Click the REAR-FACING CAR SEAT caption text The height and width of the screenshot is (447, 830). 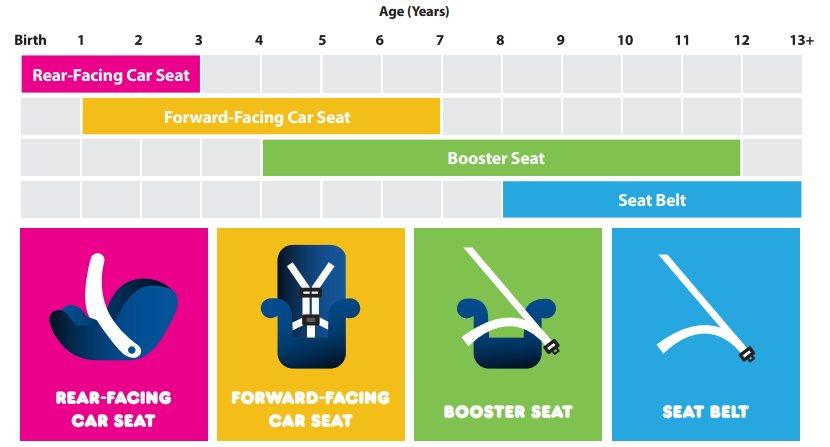pos(113,409)
